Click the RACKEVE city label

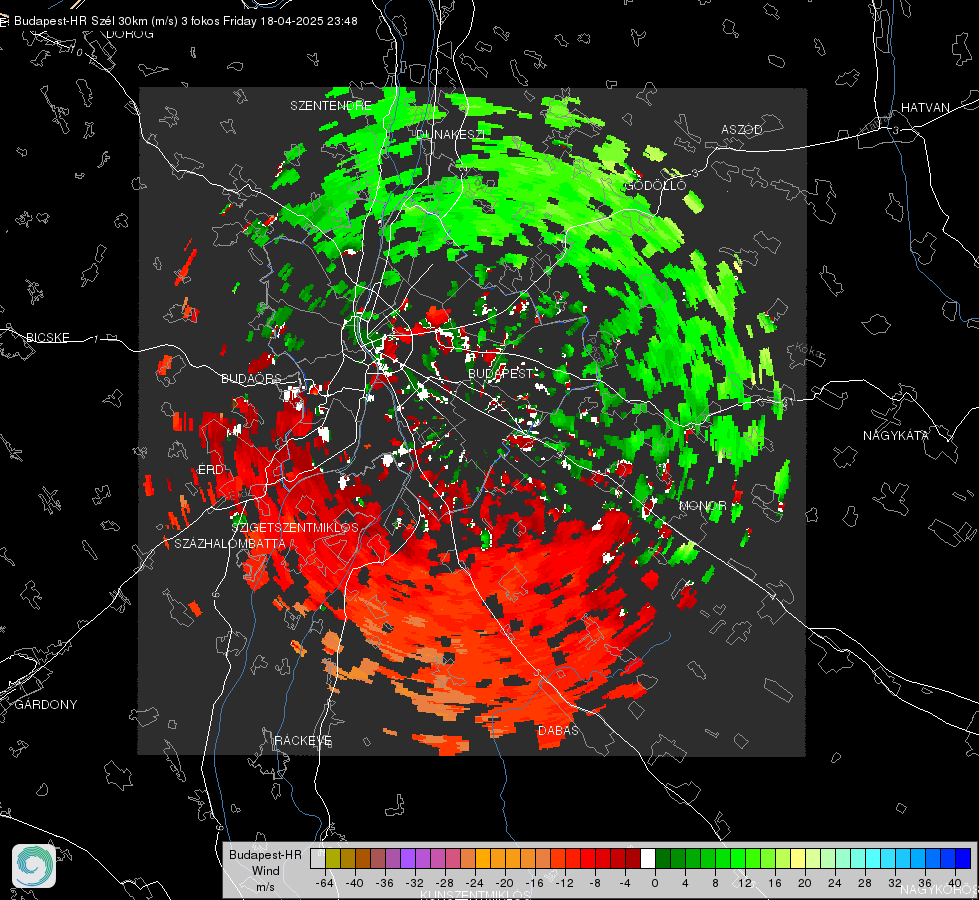[x=303, y=741]
